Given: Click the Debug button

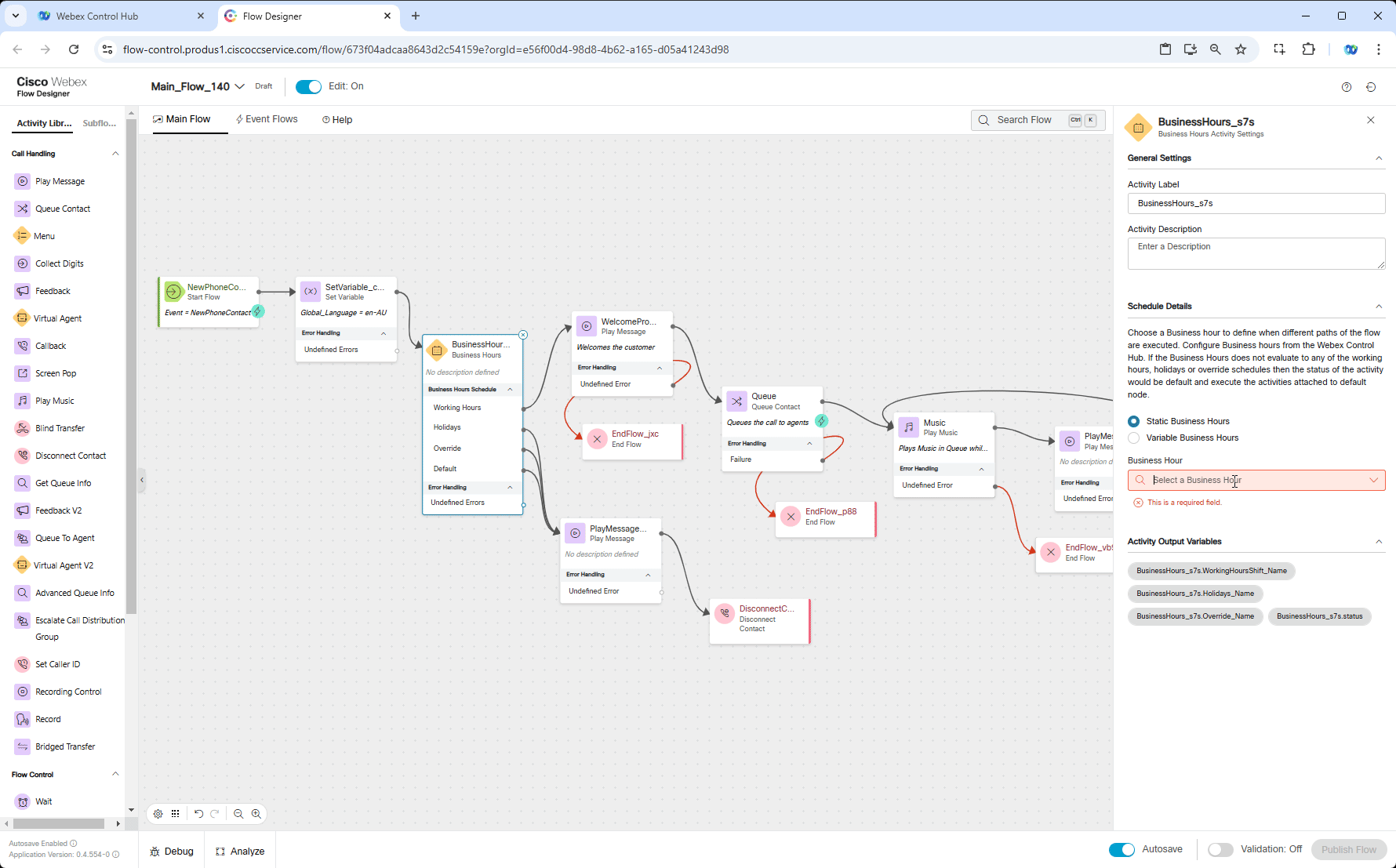Looking at the screenshot, I should coord(172,852).
